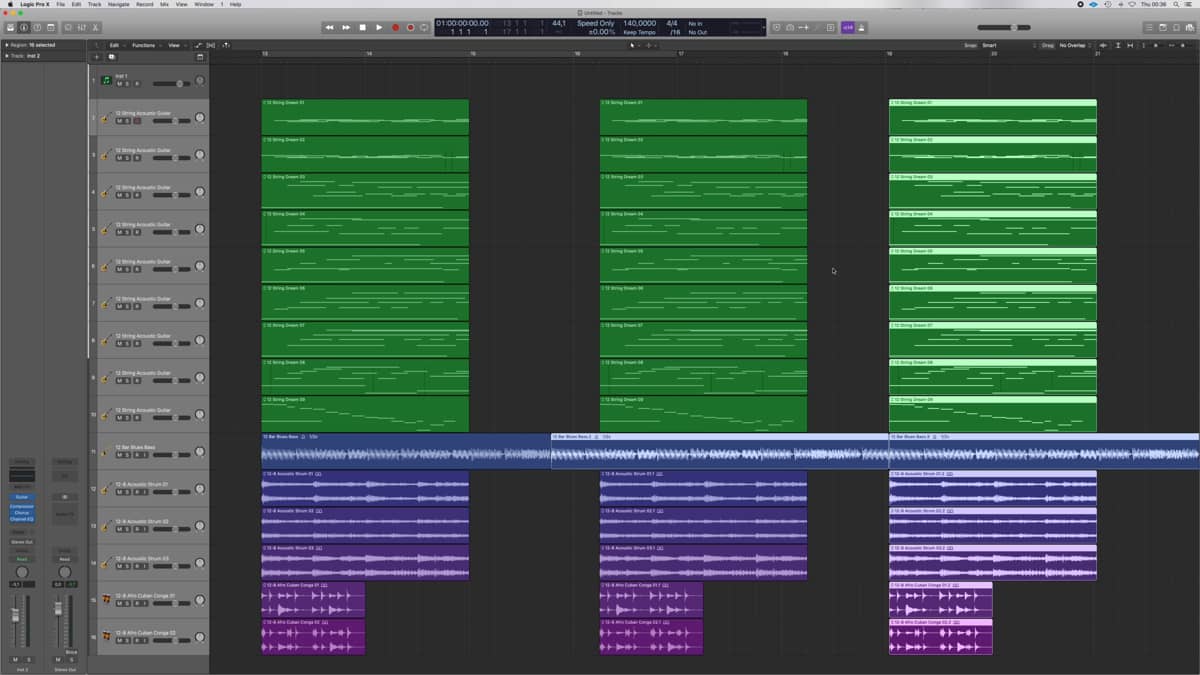
Task: Open the Mix menu
Action: (x=164, y=4)
